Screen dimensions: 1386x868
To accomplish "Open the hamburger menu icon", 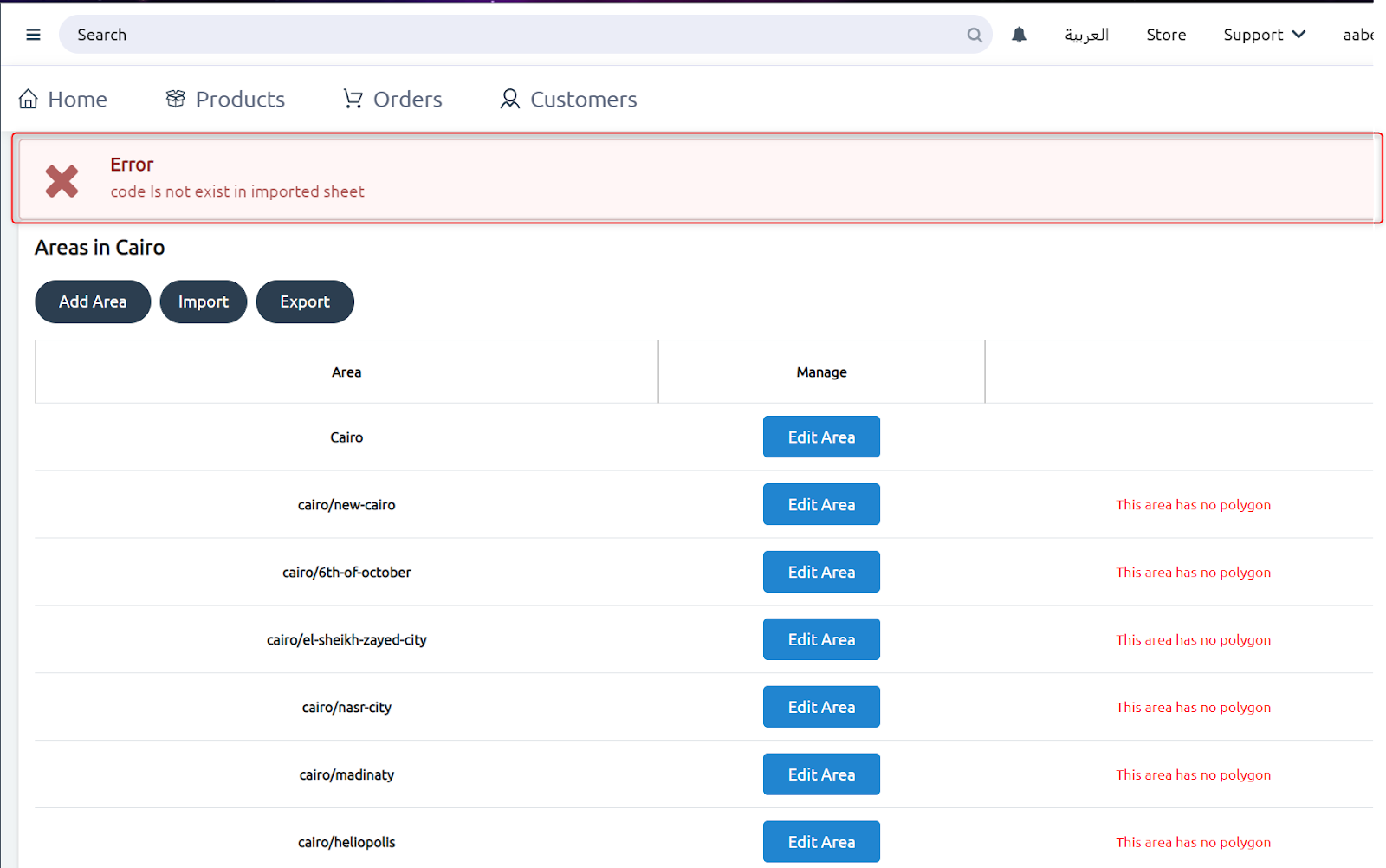I will pyautogui.click(x=33, y=35).
